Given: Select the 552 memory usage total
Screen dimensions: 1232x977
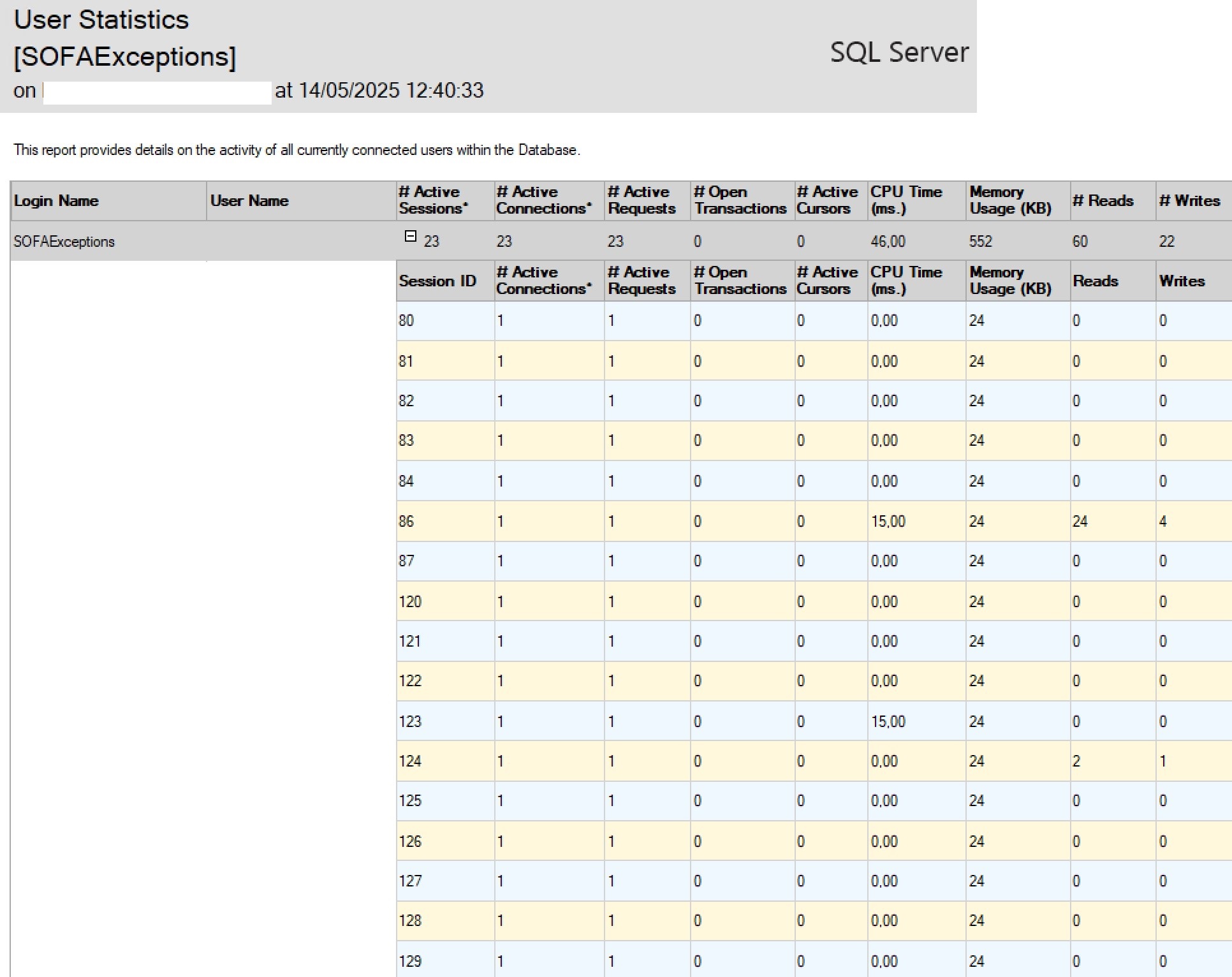Looking at the screenshot, I should point(981,242).
